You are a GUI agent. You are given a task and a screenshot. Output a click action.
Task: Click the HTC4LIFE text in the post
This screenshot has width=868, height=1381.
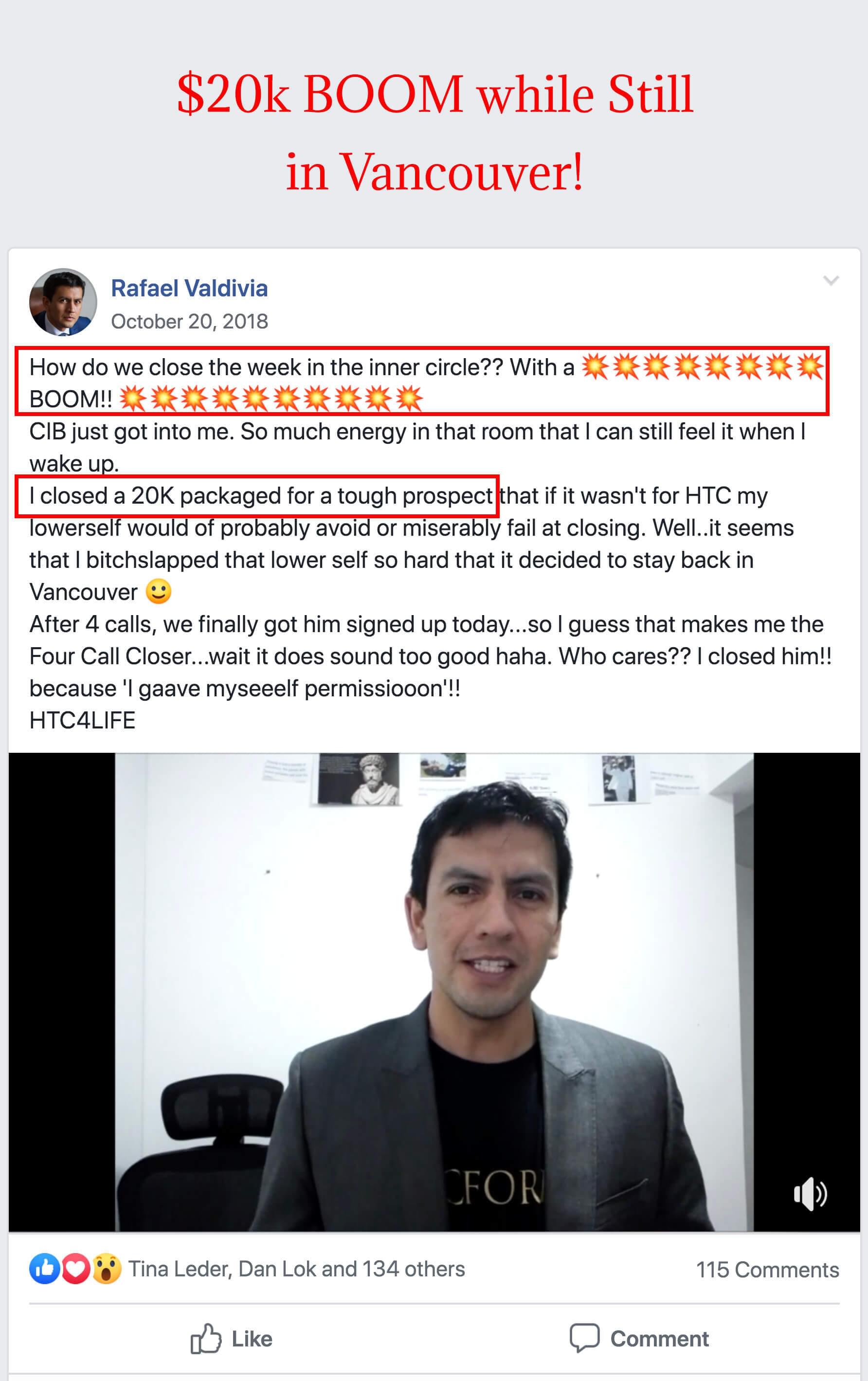pos(83,720)
